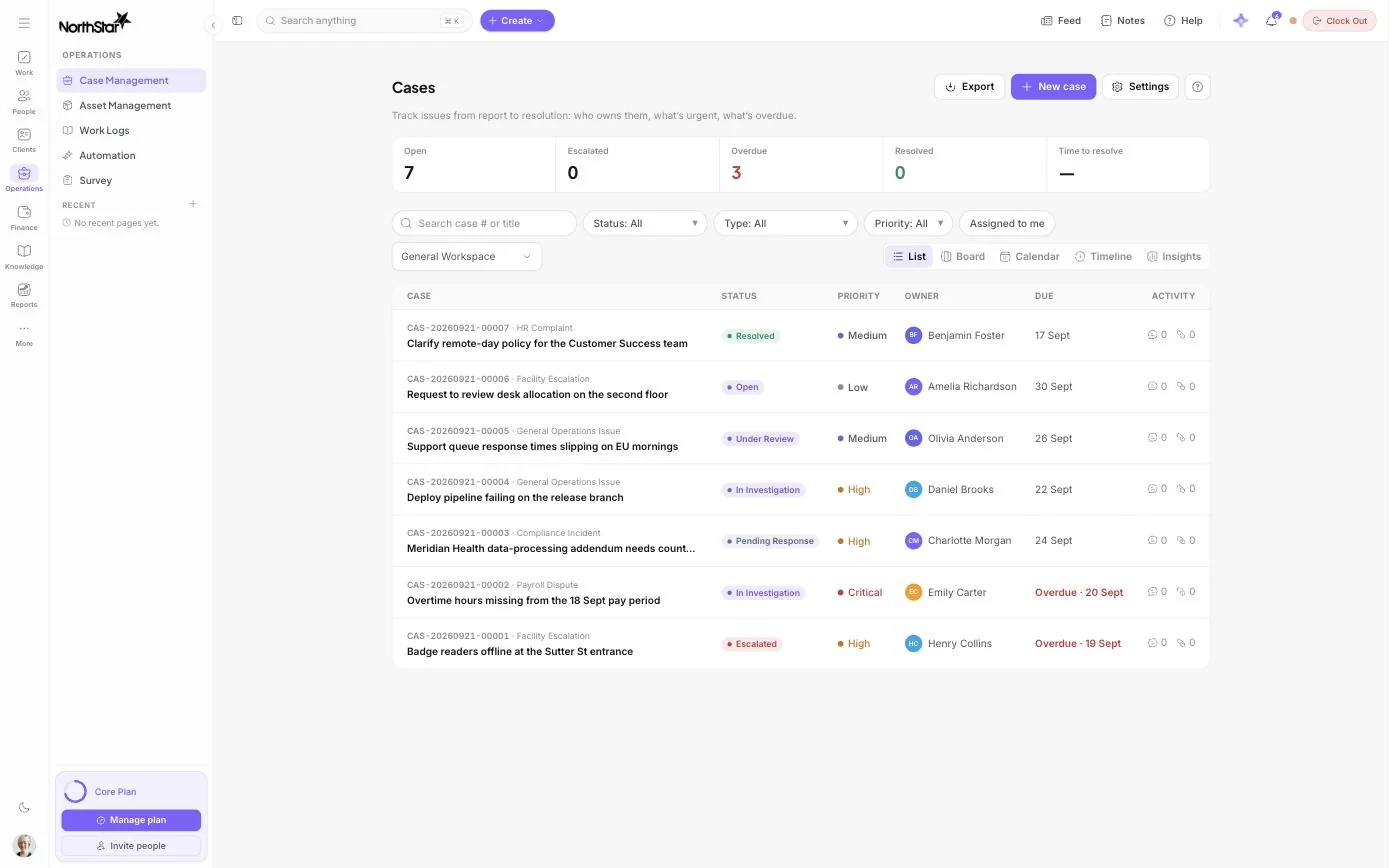1389x868 pixels.
Task: Open Work Logs in the sidebar
Action: tap(131, 130)
